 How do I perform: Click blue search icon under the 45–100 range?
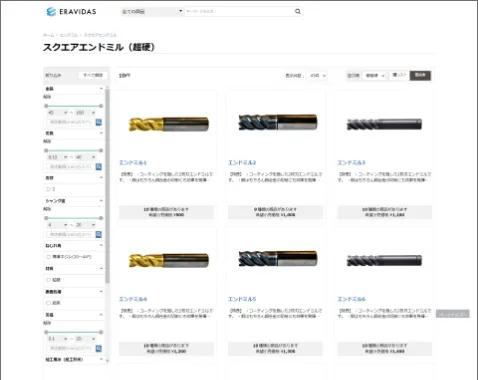tap(99, 122)
